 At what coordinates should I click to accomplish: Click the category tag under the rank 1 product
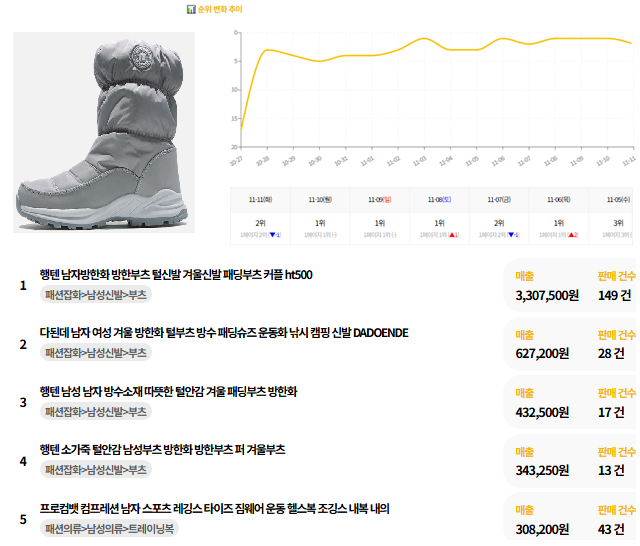point(96,295)
